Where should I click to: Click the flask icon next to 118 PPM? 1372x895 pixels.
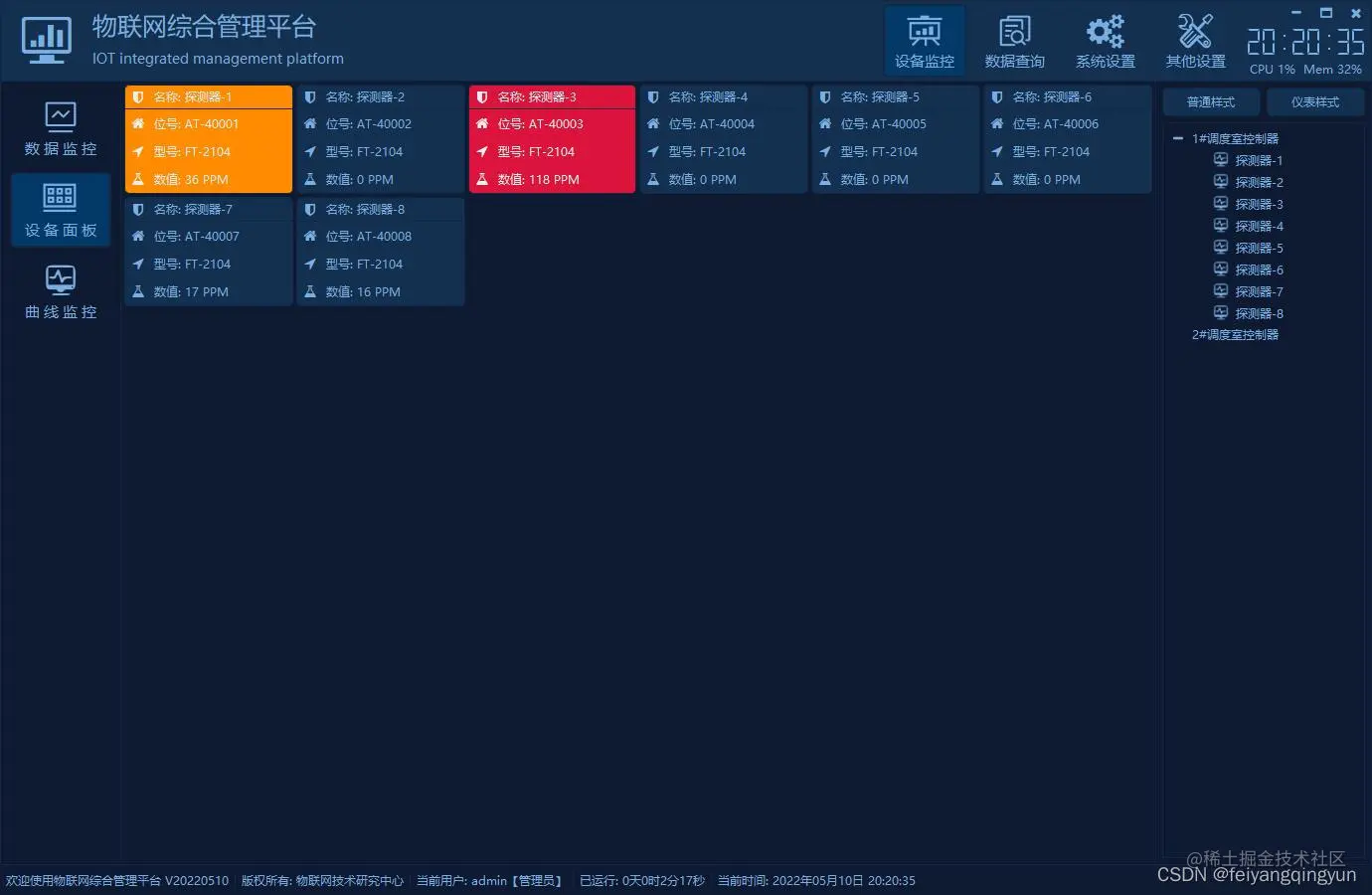point(482,180)
